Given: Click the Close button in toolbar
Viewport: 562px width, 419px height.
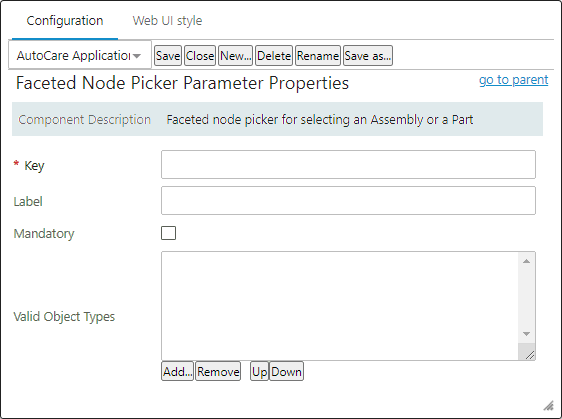Looking at the screenshot, I should (x=200, y=56).
